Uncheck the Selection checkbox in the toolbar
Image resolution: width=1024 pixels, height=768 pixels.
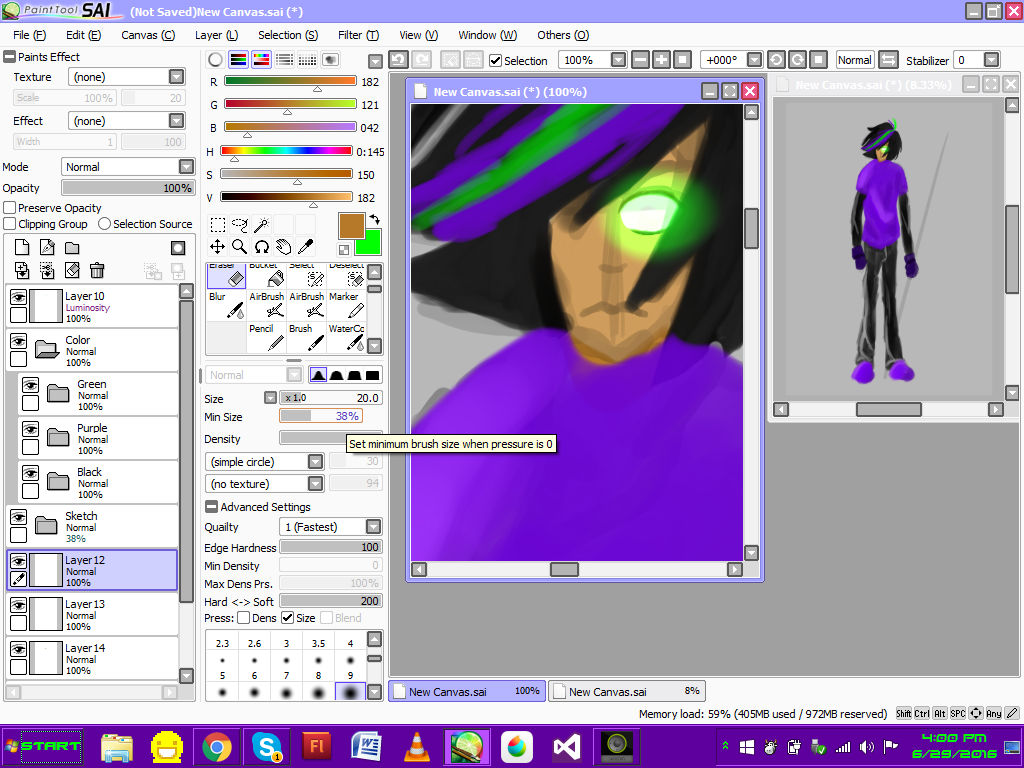pyautogui.click(x=495, y=59)
